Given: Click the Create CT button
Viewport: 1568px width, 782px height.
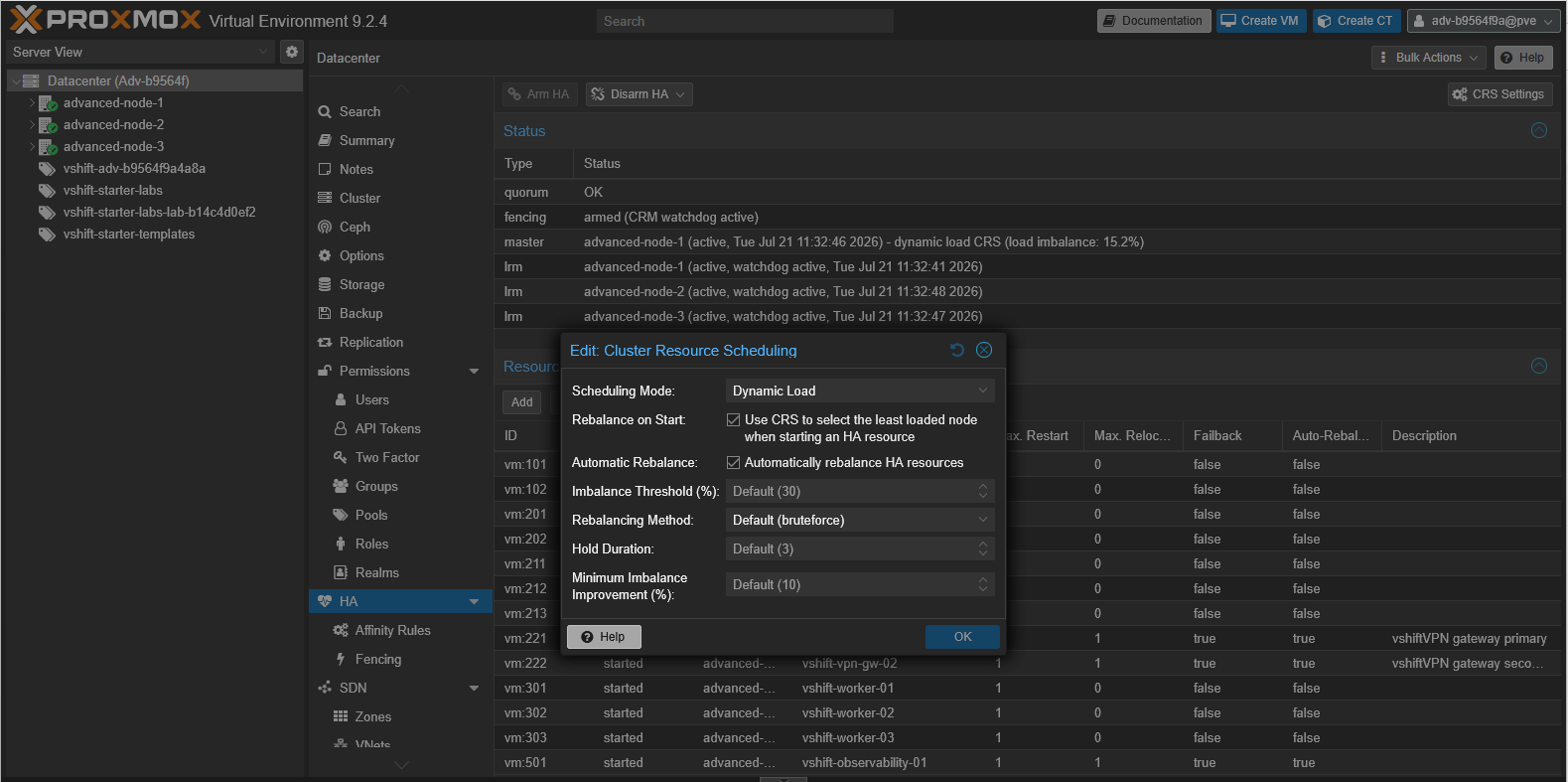Looking at the screenshot, I should pos(1355,21).
